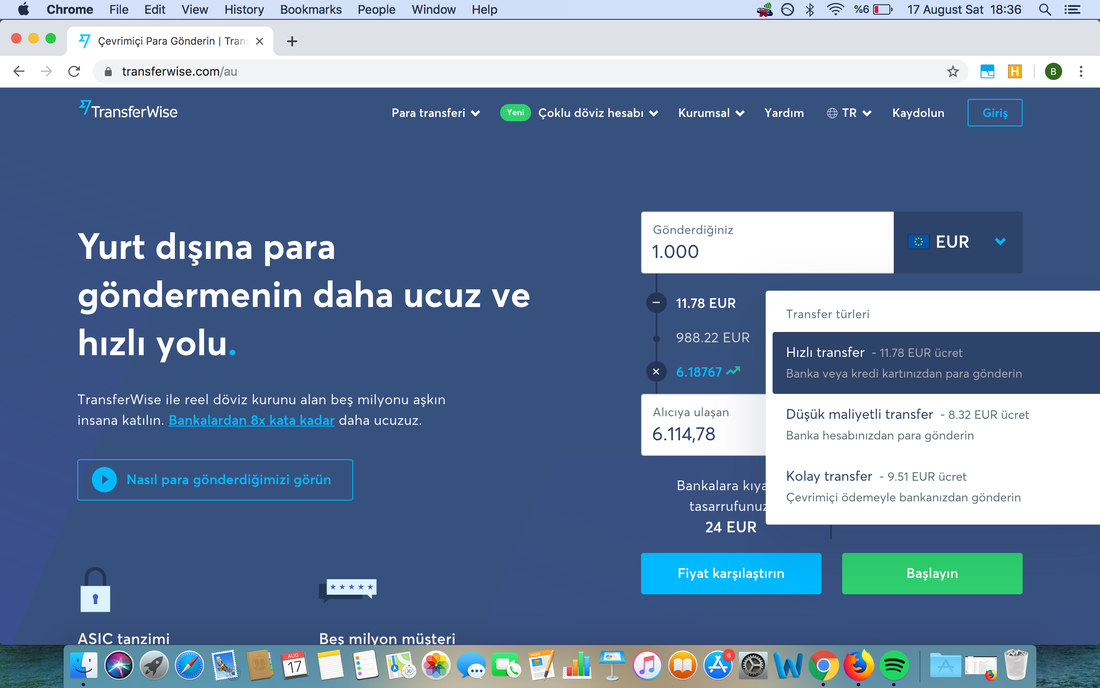
Task: Open Calendar in the dock
Action: pos(295,665)
